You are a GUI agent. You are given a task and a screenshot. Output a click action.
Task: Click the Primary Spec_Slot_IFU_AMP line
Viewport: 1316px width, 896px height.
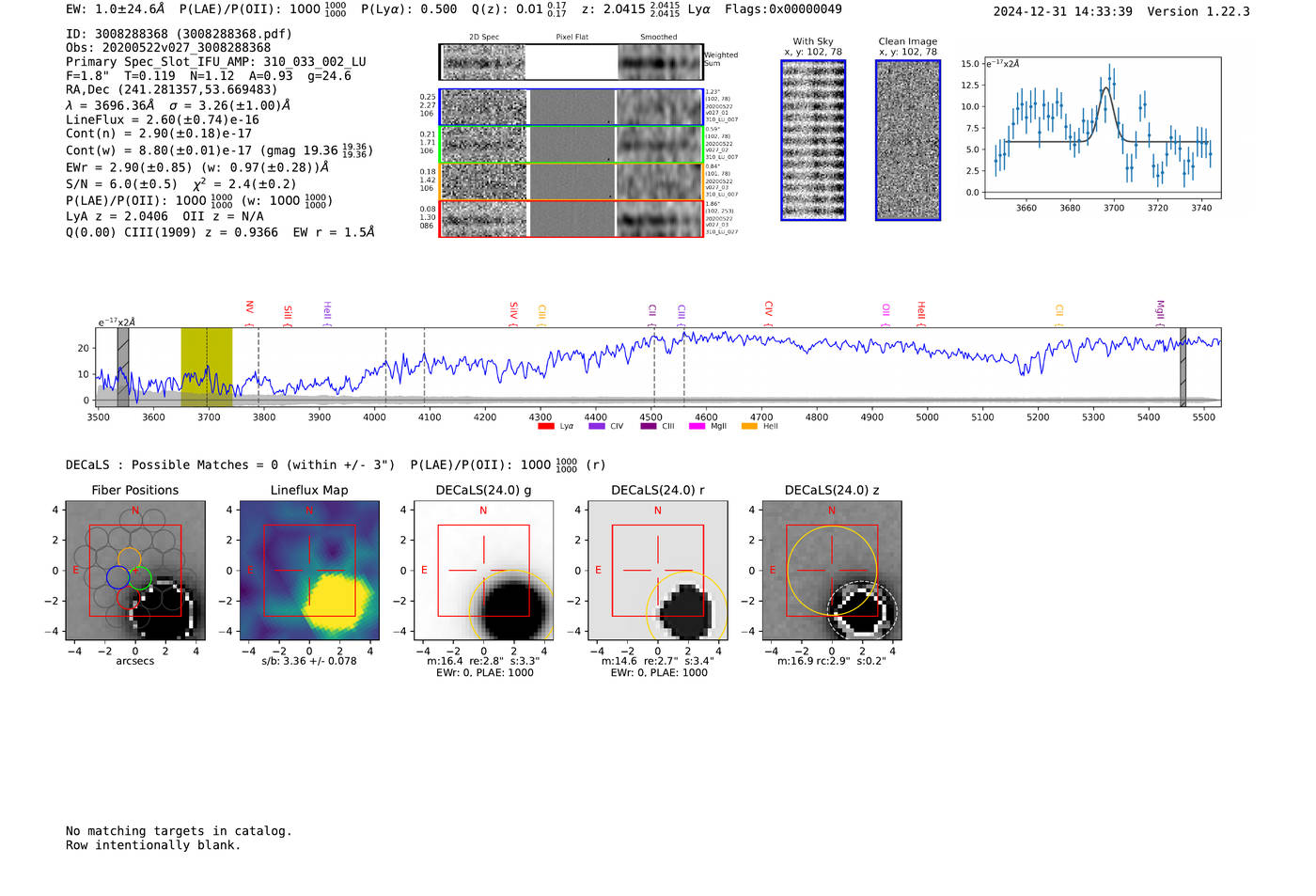216,62
